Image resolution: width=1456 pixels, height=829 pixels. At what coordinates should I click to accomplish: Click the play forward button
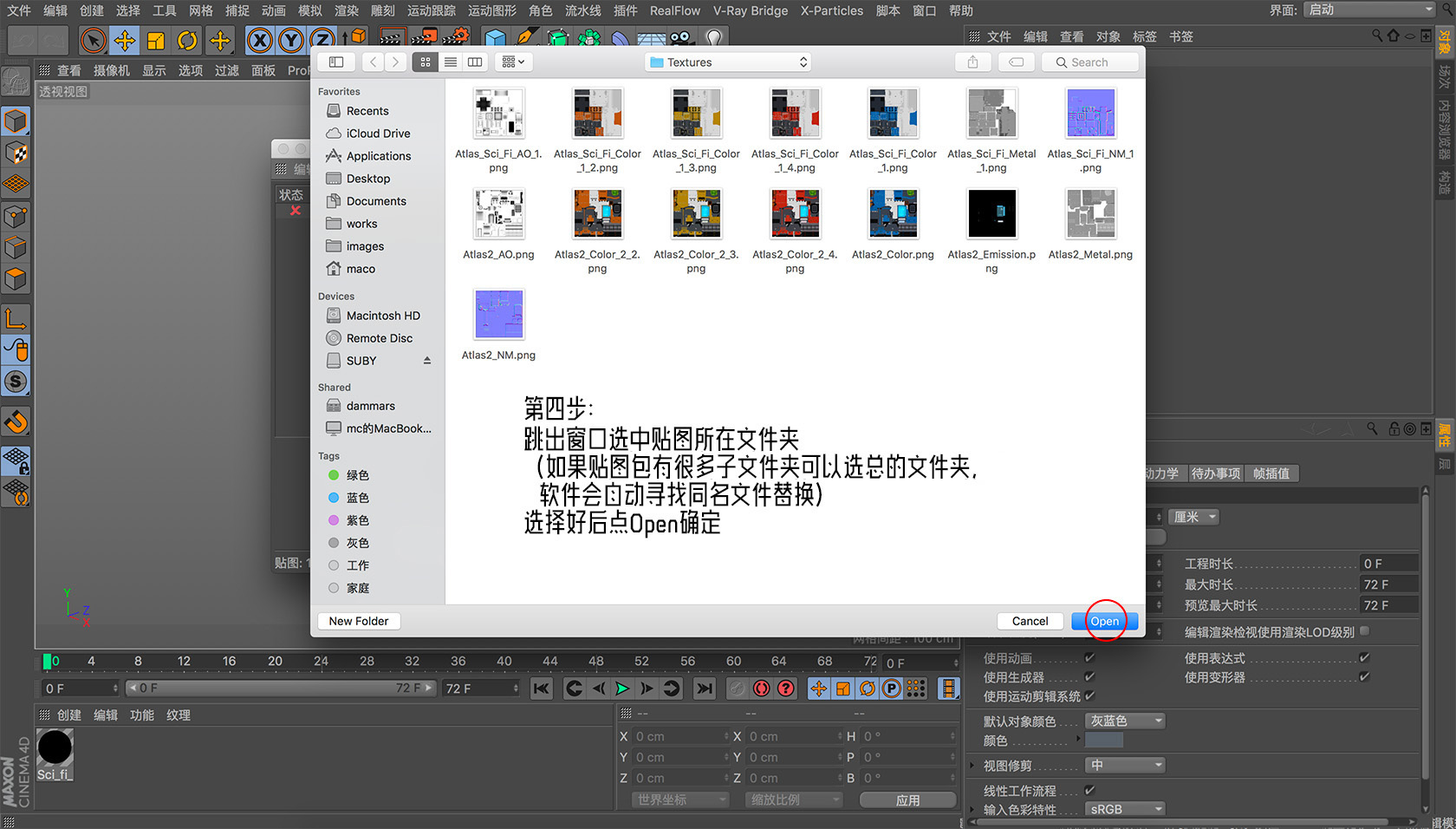[x=622, y=689]
